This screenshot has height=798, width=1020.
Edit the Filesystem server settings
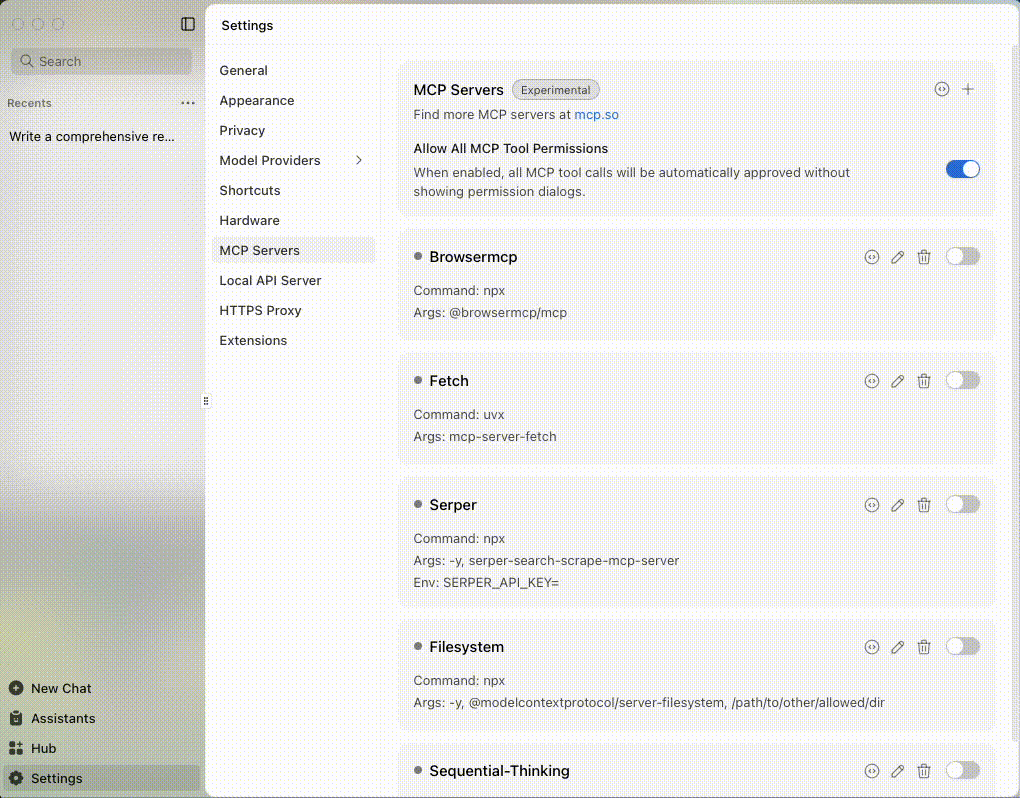[897, 646]
